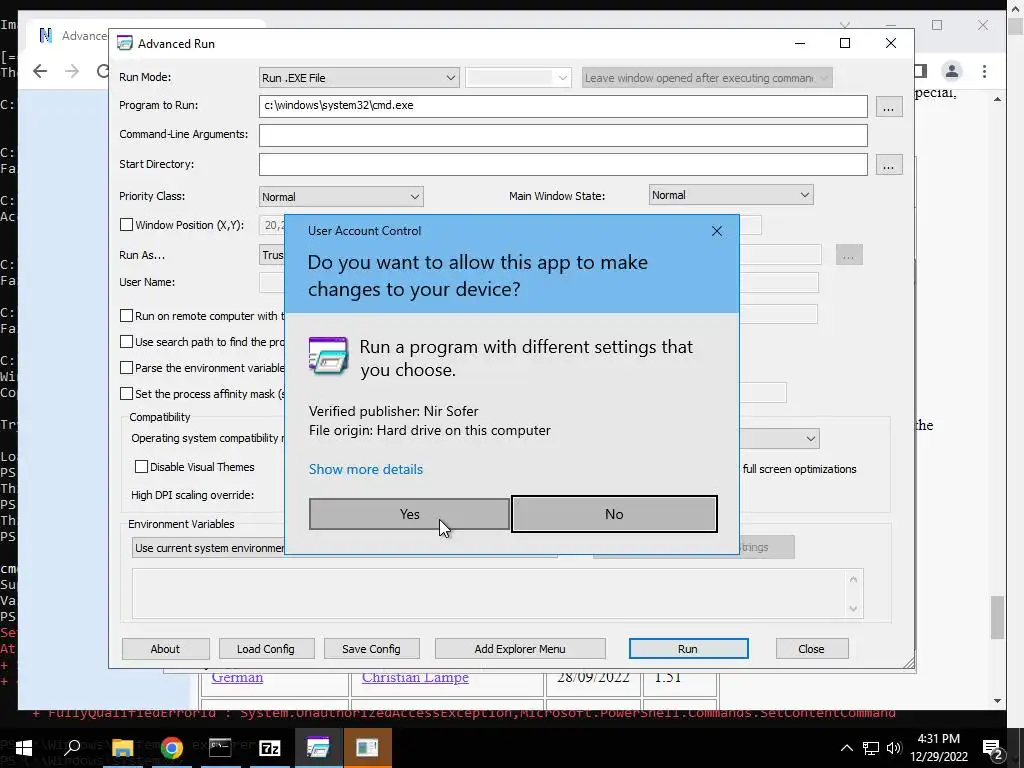The height and width of the screenshot is (768, 1024).
Task: Click the Command-Line Arguments field
Action: [563, 135]
